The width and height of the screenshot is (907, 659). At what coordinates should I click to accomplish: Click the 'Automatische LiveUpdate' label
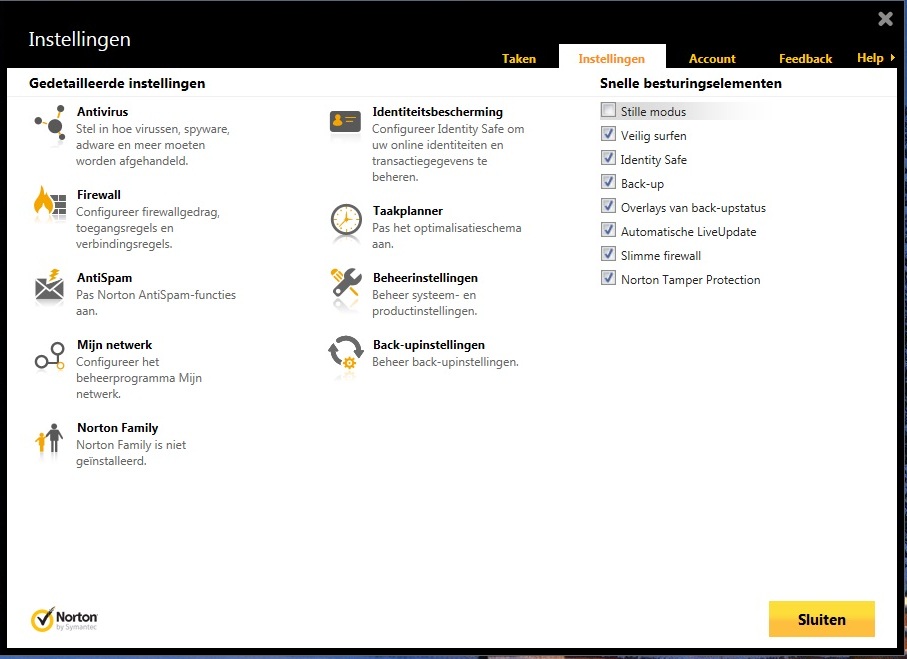pyautogui.click(x=688, y=232)
